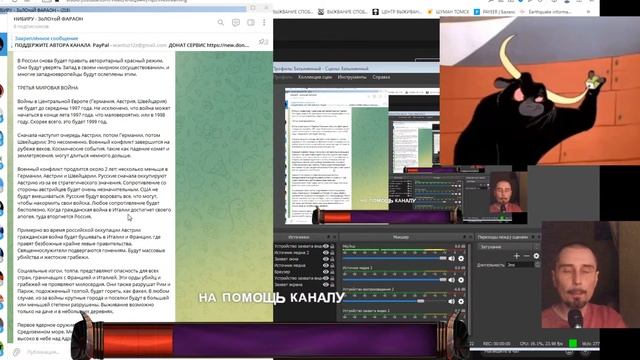Adjust the Источник медиа 2 volume slider
The width and height of the screenshot is (640, 360).
[x=395, y=280]
